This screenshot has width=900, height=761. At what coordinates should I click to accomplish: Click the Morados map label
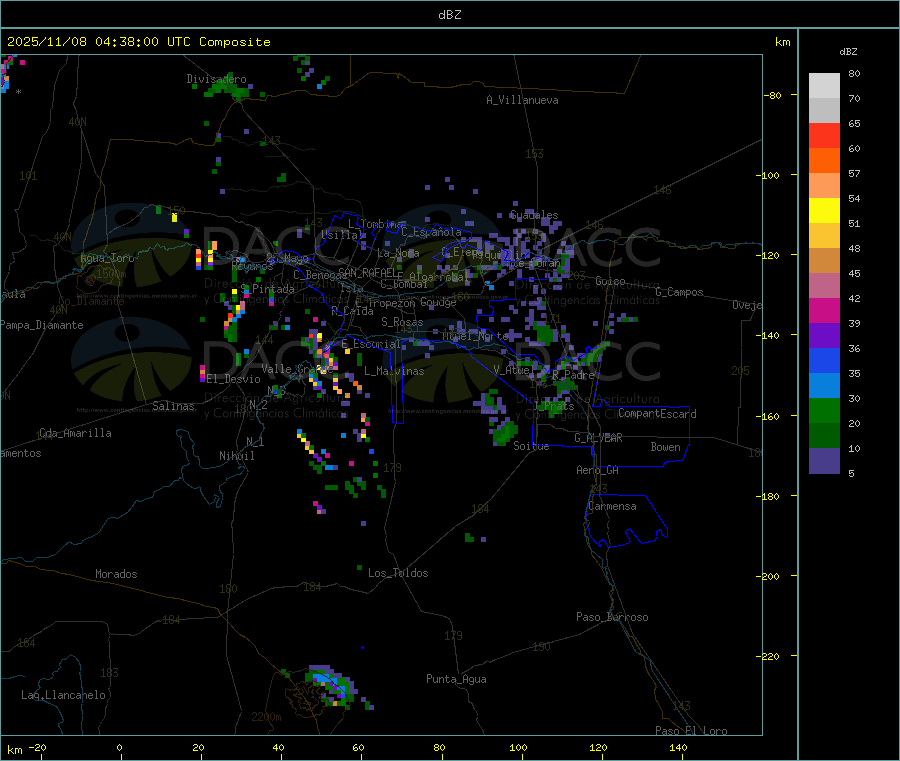(116, 574)
